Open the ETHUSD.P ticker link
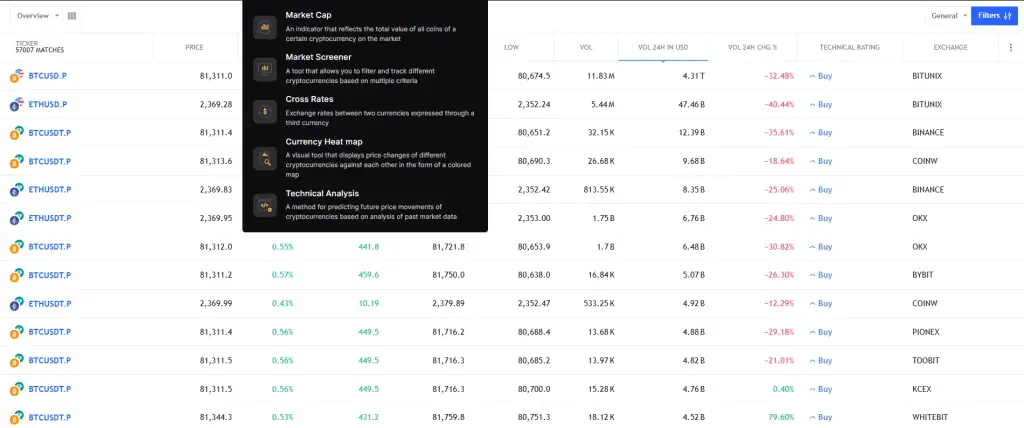Image resolution: width=1024 pixels, height=428 pixels. (x=48, y=104)
